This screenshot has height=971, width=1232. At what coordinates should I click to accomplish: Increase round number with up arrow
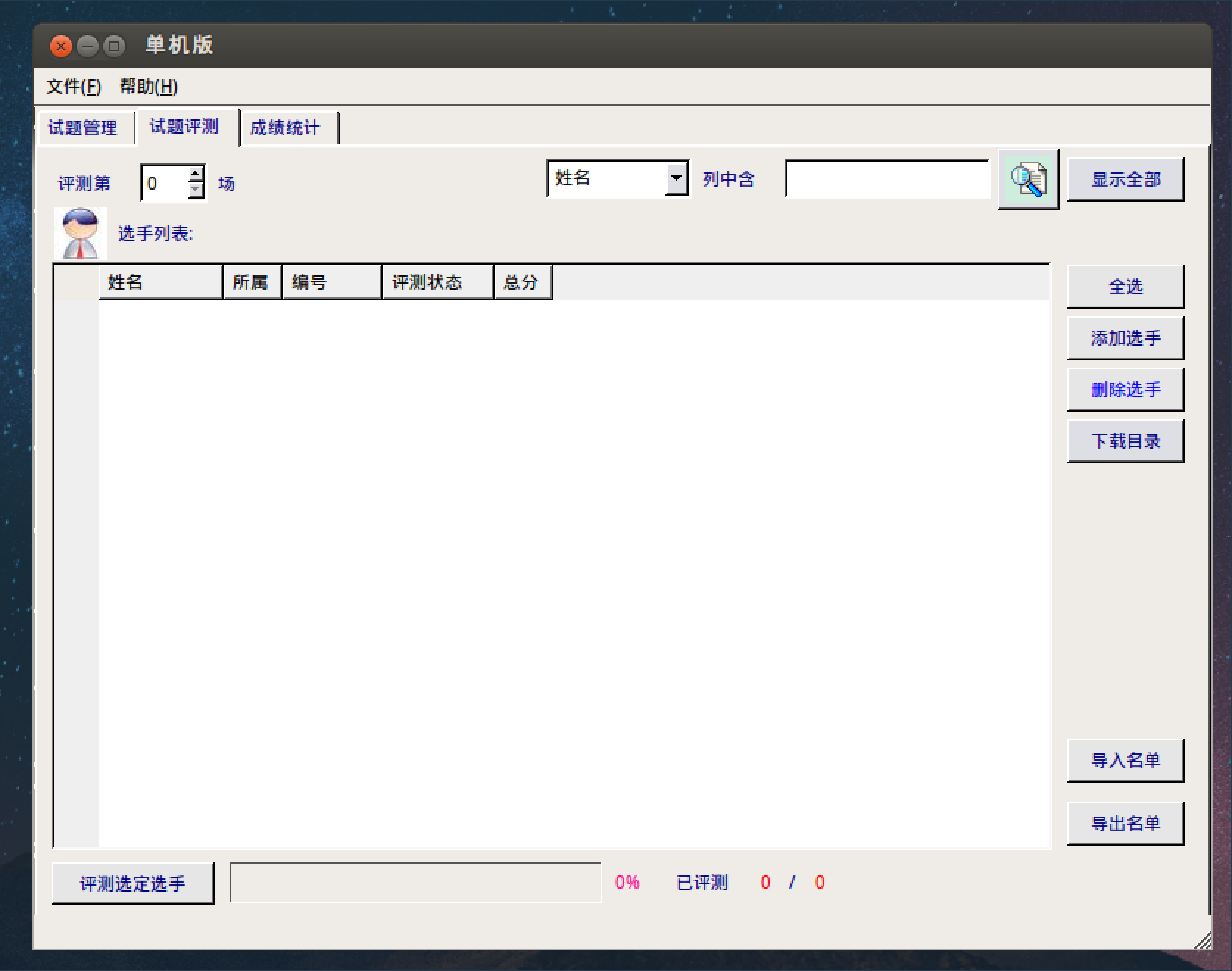click(x=196, y=174)
